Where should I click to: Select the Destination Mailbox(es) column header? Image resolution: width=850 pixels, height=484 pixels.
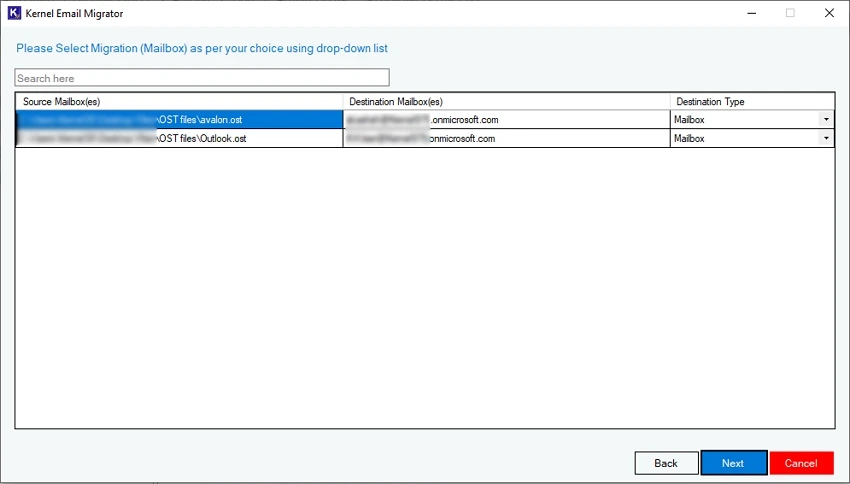click(x=506, y=101)
